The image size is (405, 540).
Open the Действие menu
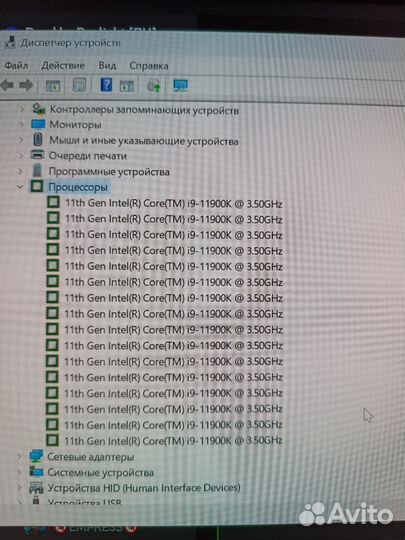(63, 65)
